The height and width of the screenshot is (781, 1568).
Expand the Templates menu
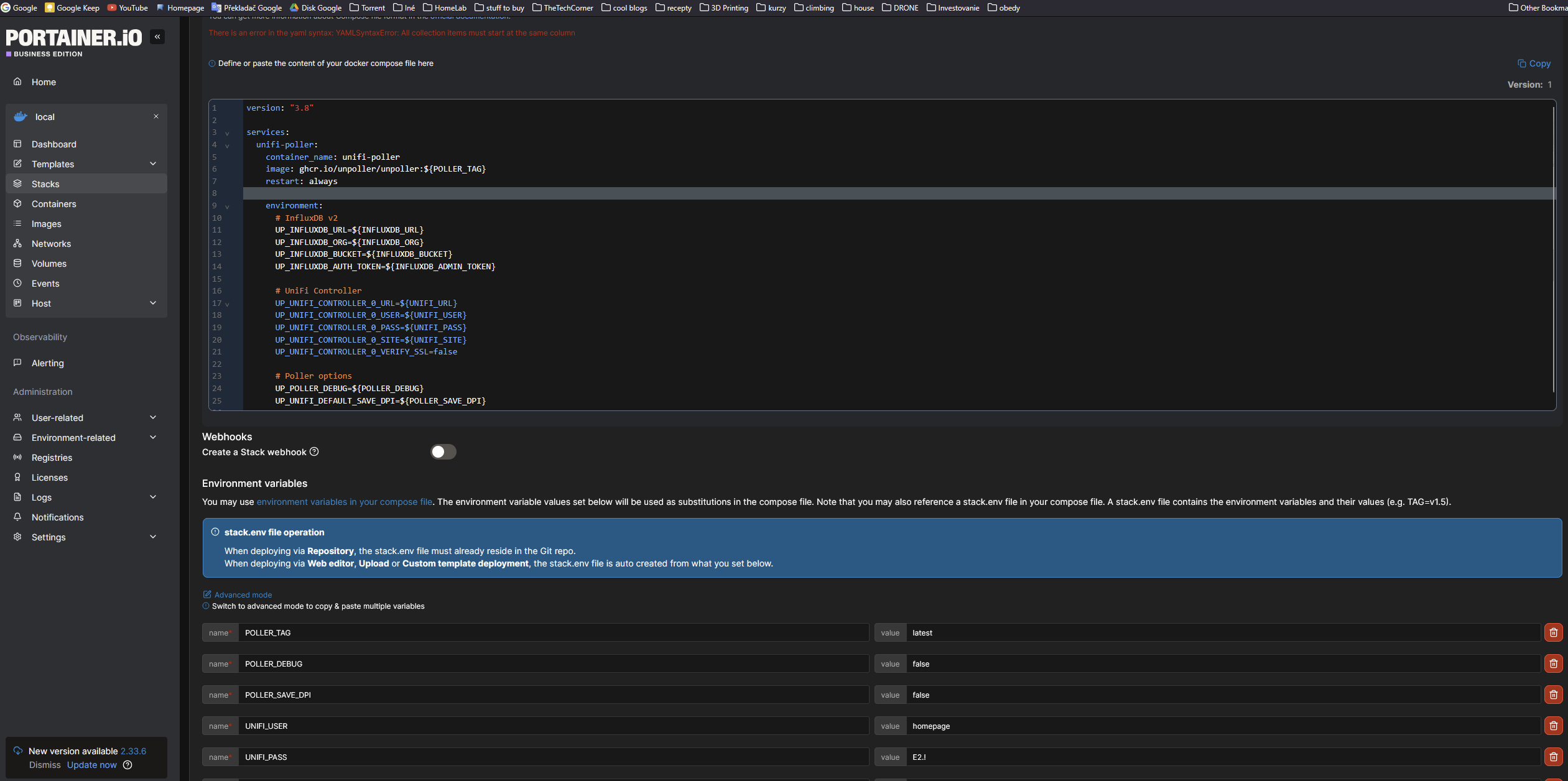tap(153, 164)
